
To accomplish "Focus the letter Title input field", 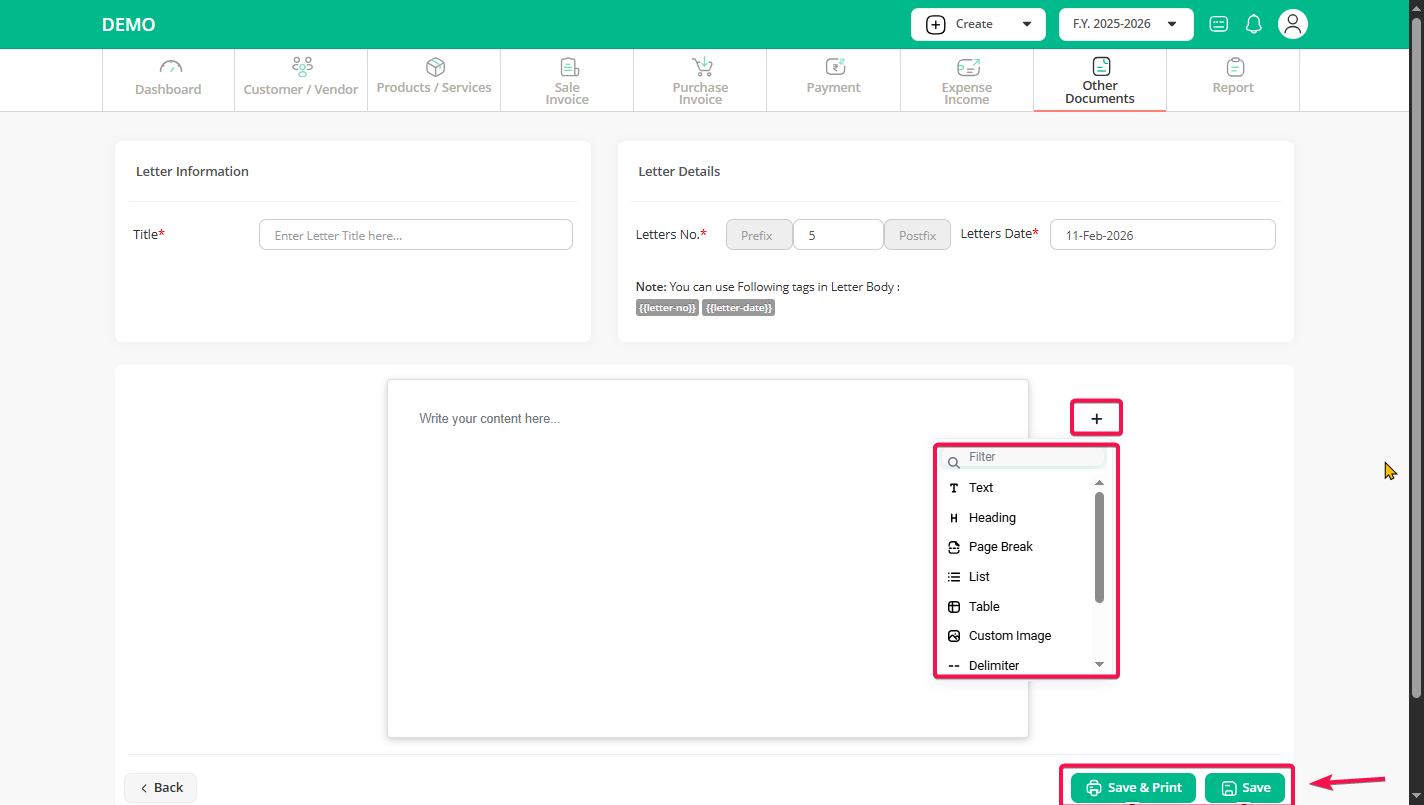I will (x=415, y=235).
